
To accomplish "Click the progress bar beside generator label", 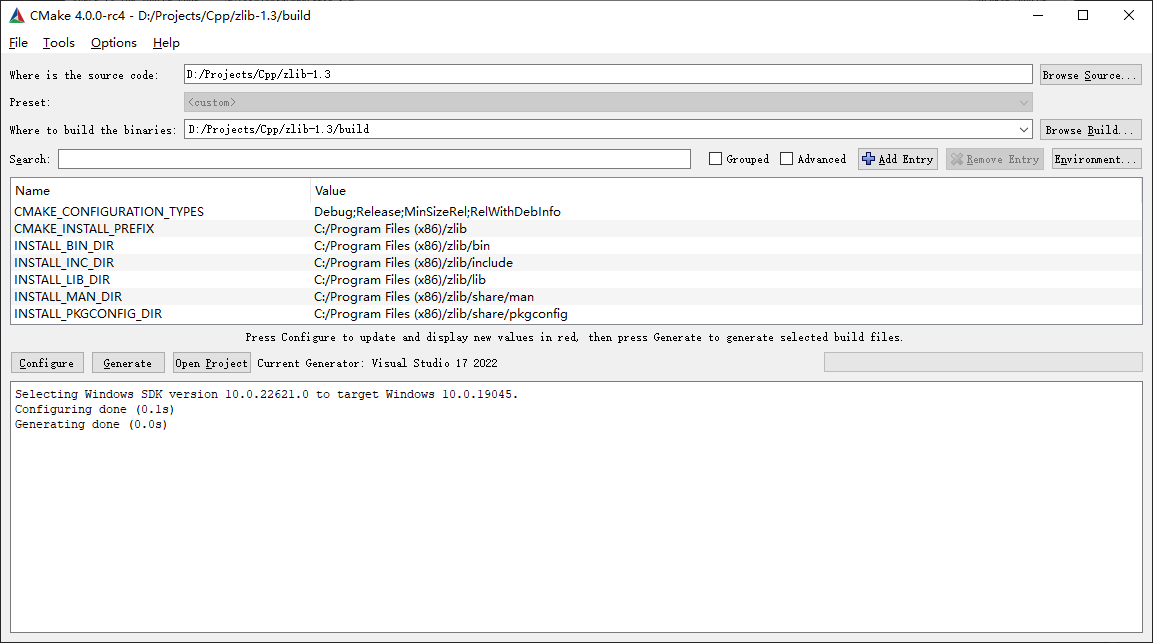I will [x=982, y=362].
